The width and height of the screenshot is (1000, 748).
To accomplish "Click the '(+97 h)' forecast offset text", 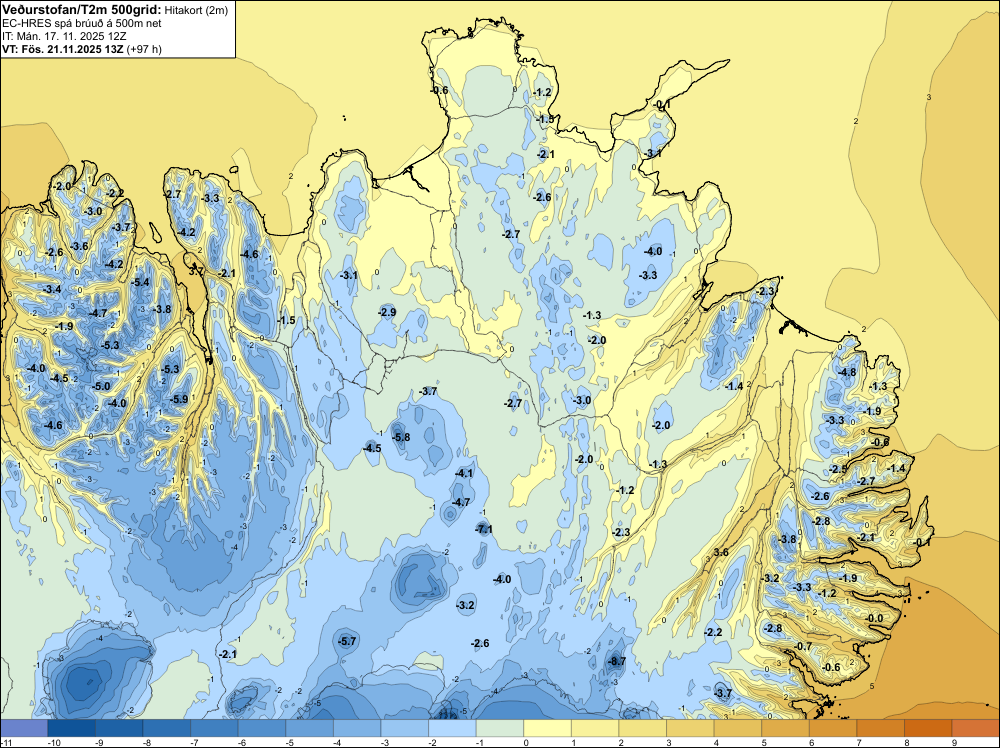I will coord(144,49).
